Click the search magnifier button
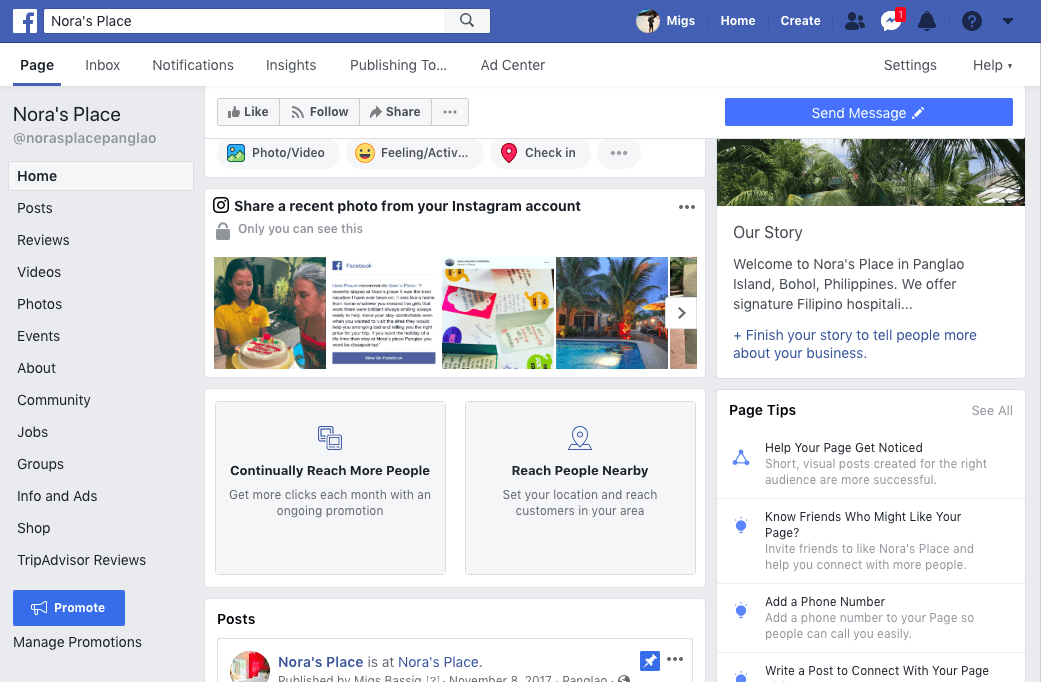 tap(467, 21)
